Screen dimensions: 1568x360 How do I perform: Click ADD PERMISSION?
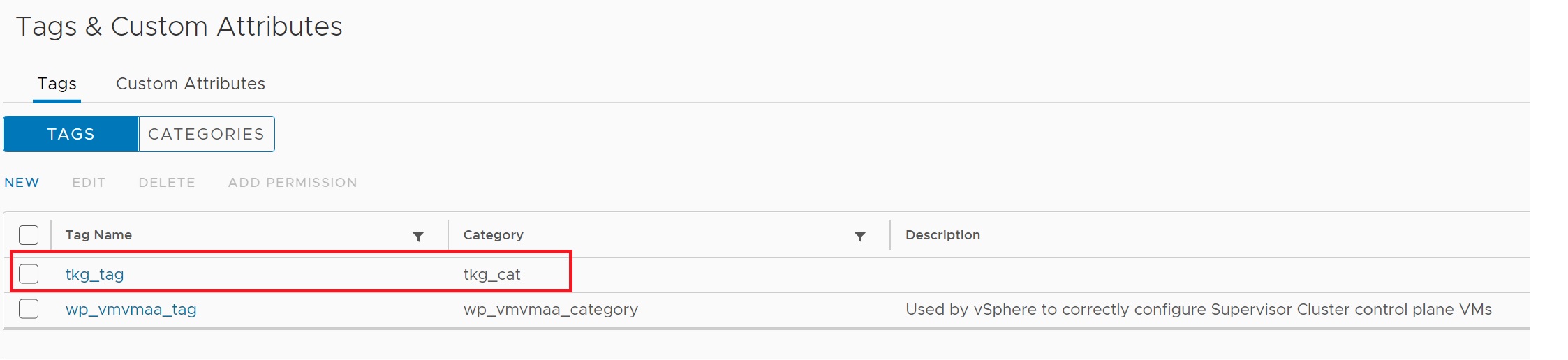coord(293,183)
